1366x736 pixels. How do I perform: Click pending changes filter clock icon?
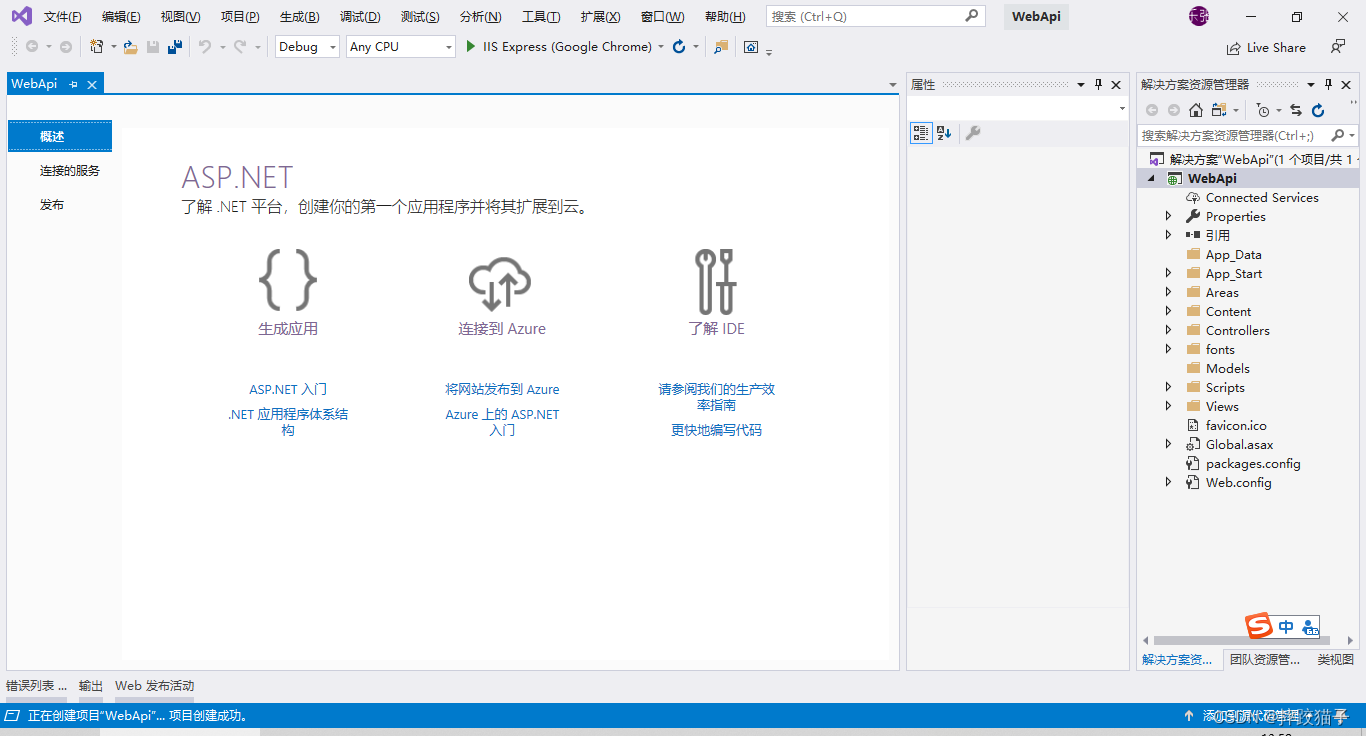[x=1264, y=110]
